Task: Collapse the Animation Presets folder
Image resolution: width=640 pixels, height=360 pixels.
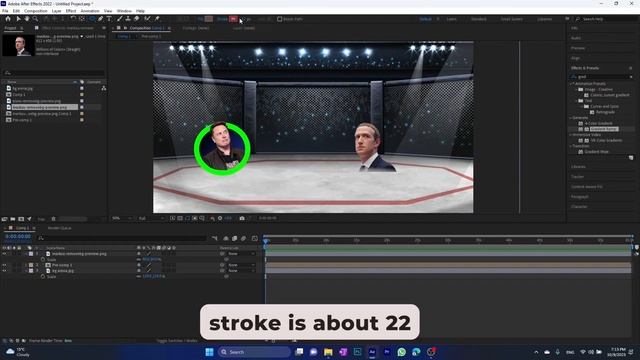Action: [572, 83]
